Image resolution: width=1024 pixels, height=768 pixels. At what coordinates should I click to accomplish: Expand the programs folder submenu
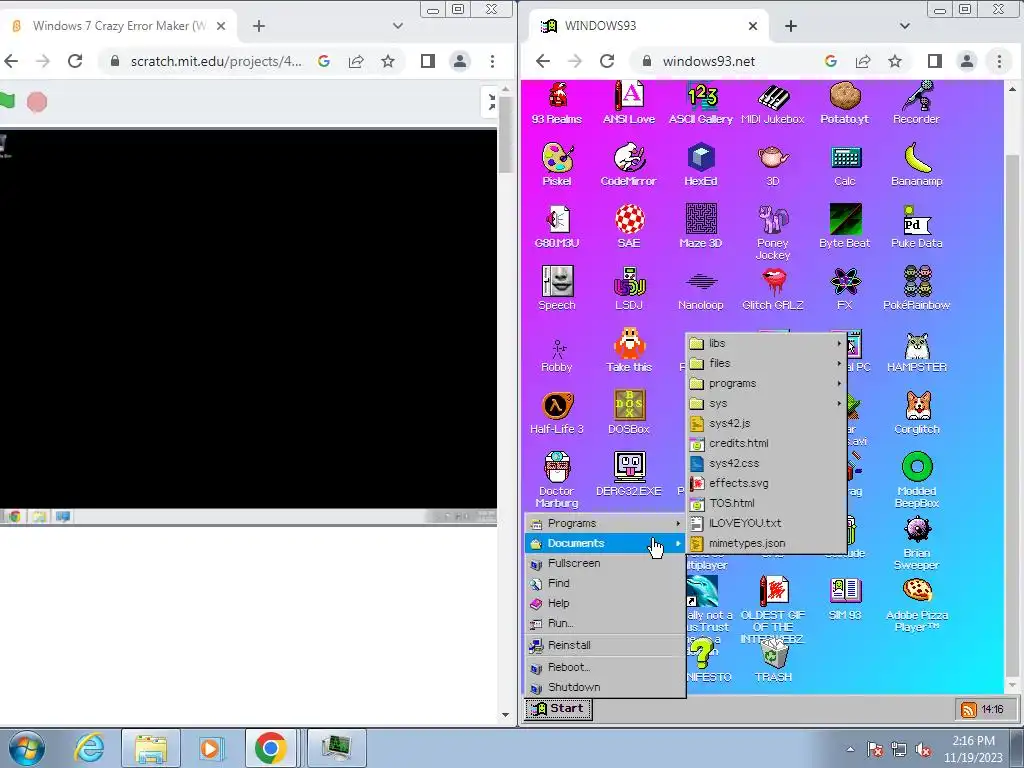coord(766,383)
